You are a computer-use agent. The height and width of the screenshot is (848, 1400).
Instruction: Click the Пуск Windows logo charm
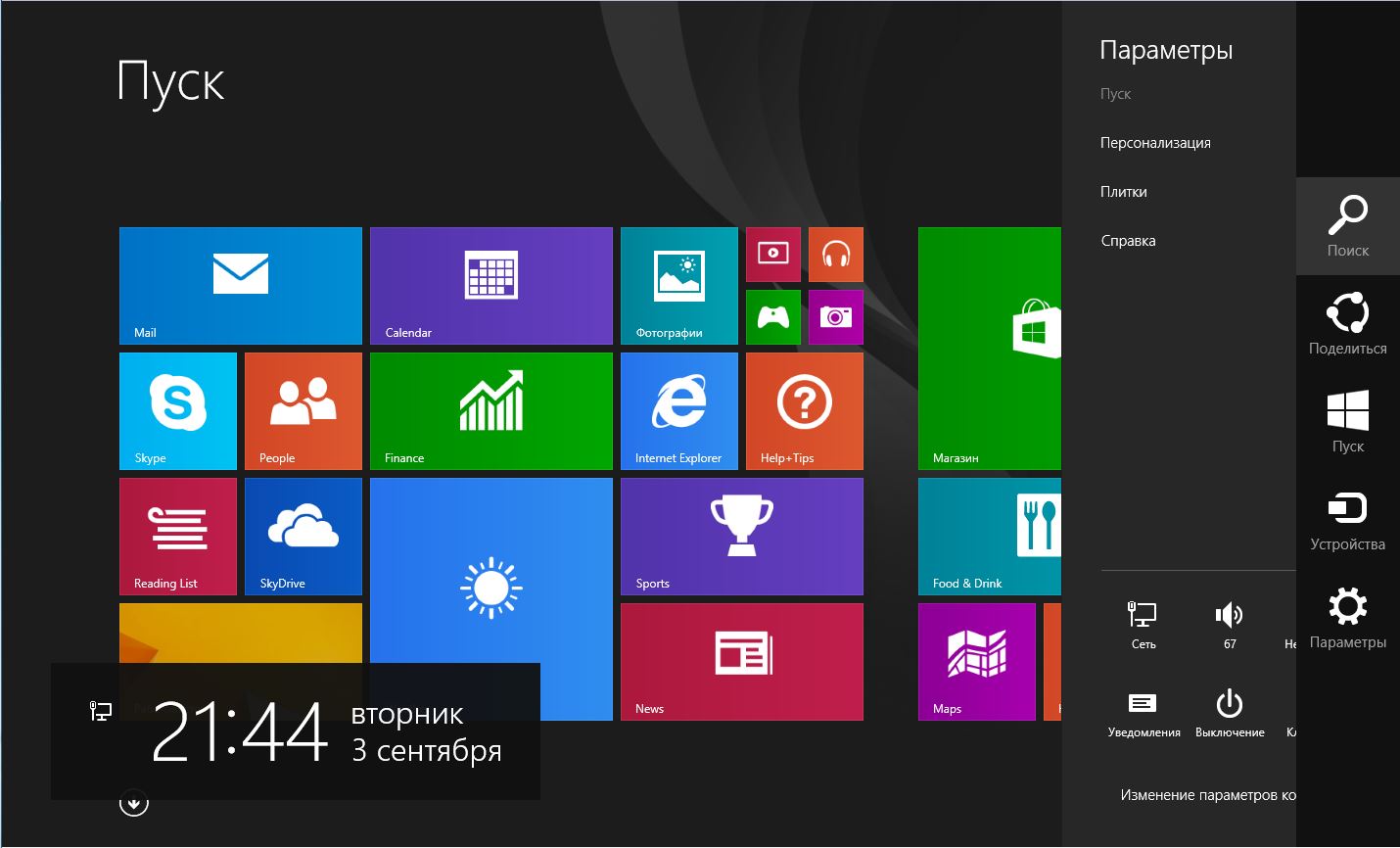[1348, 422]
